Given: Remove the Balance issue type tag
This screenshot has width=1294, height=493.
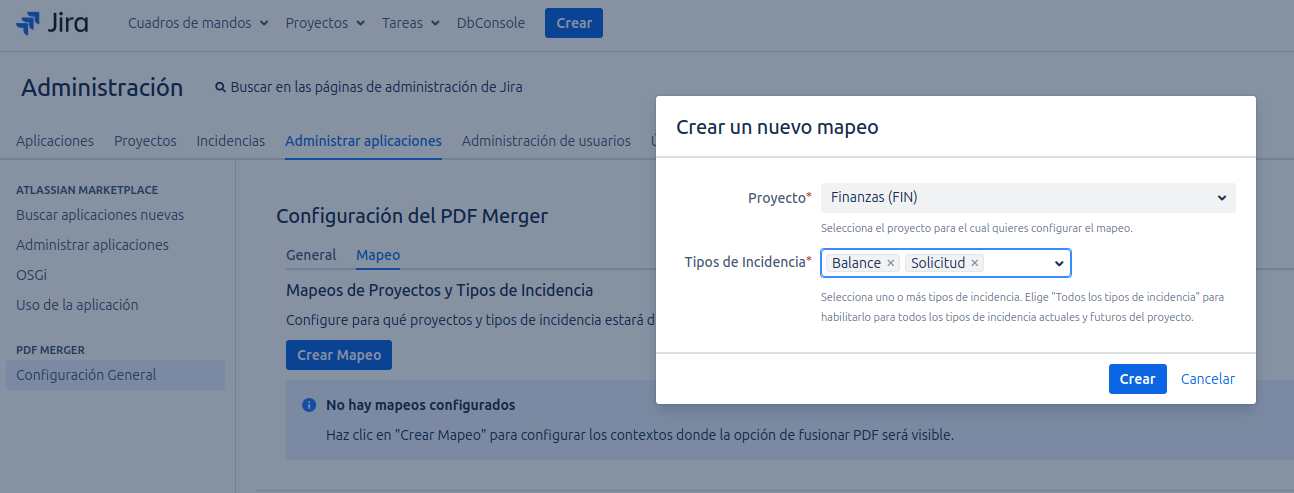Looking at the screenshot, I should point(890,263).
